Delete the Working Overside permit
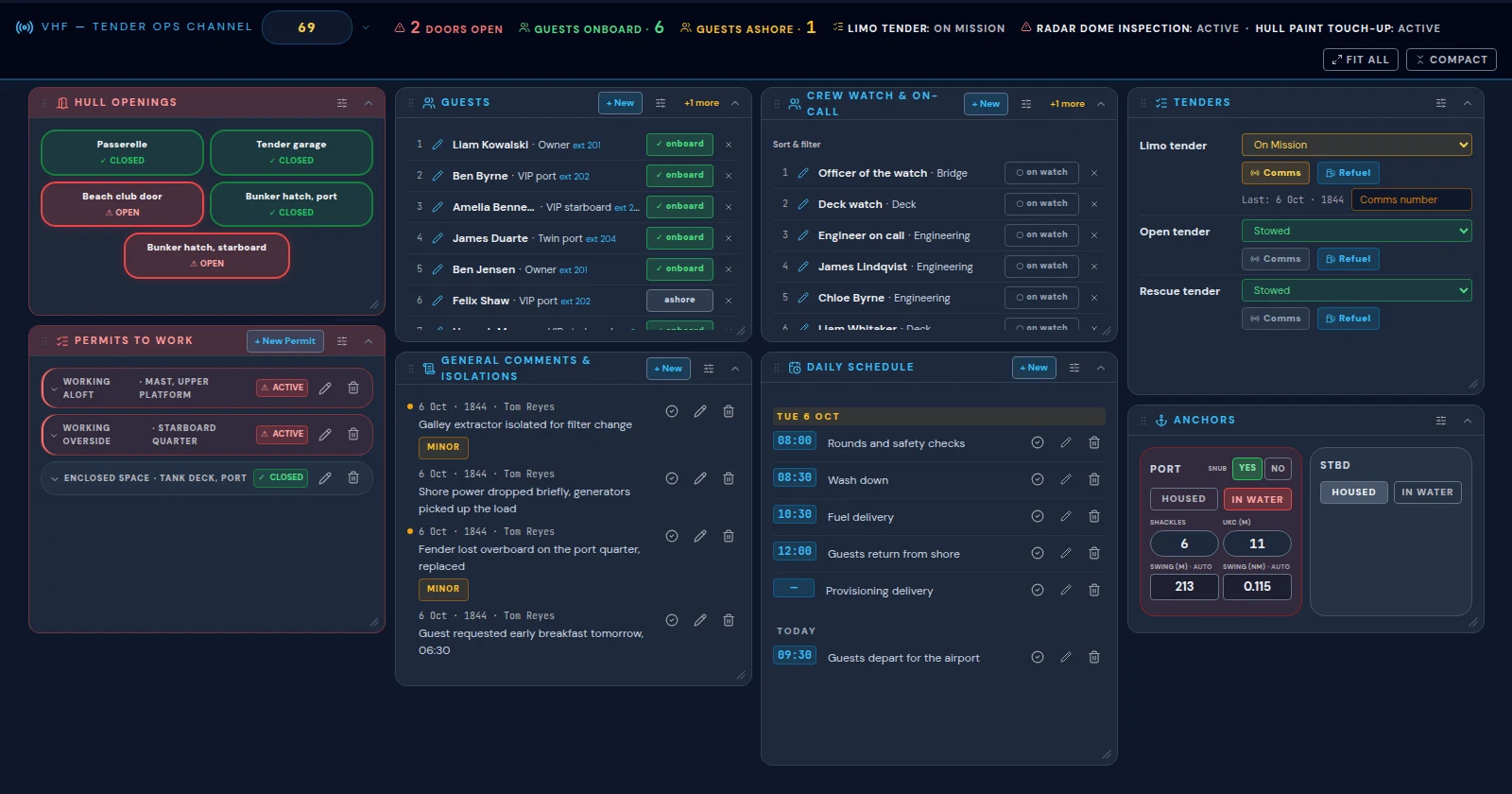1512x794 pixels. coord(353,434)
